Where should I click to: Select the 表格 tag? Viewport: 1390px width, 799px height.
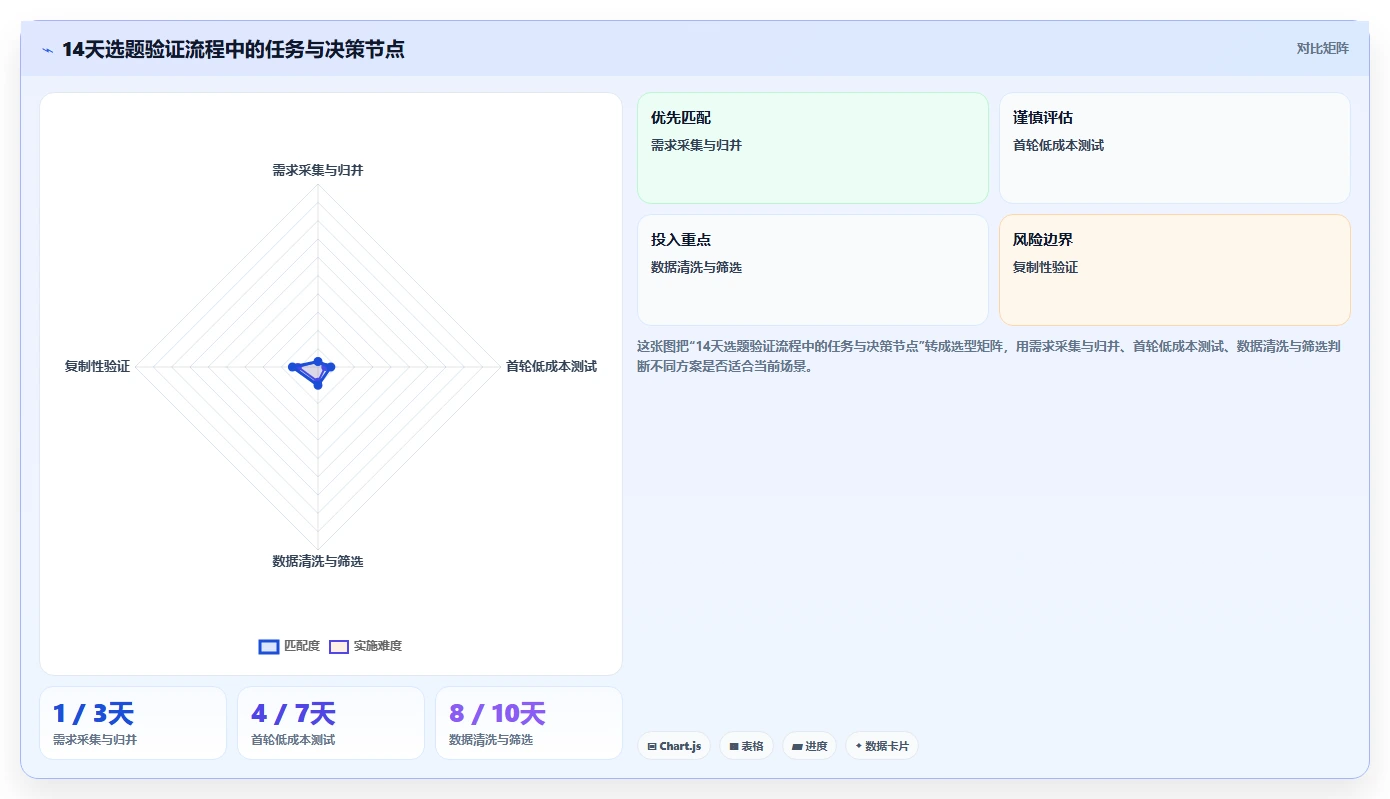746,746
